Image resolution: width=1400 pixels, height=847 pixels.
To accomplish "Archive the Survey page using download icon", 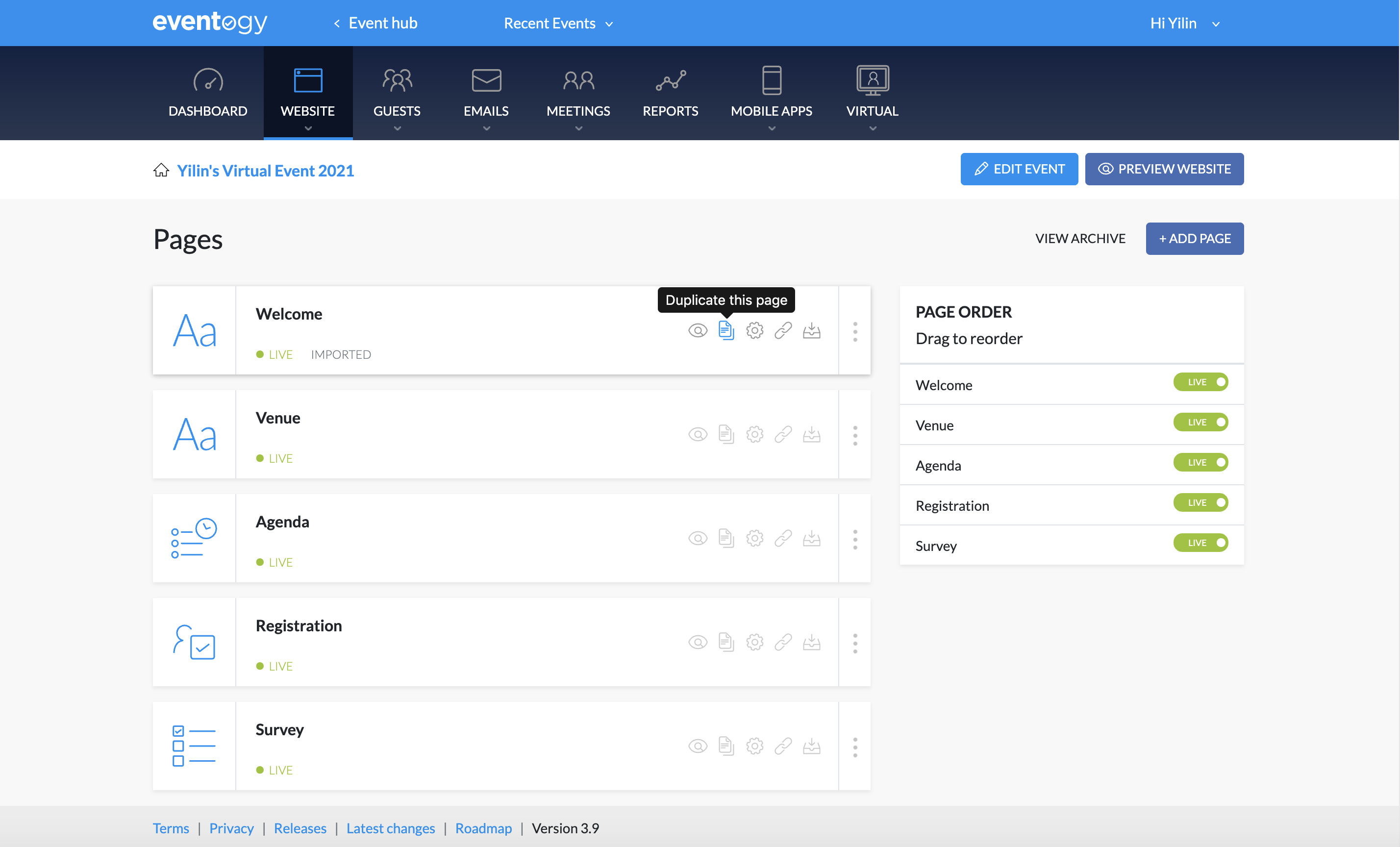I will click(811, 746).
